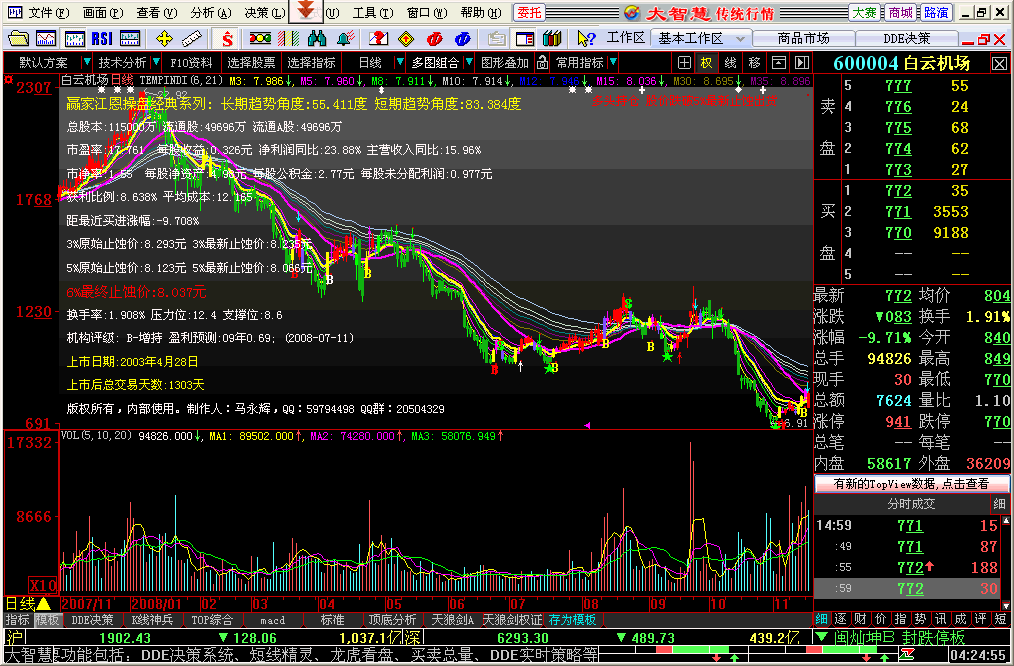The width and height of the screenshot is (1014, 666).
Task: Click the 商城 button
Action: [901, 12]
